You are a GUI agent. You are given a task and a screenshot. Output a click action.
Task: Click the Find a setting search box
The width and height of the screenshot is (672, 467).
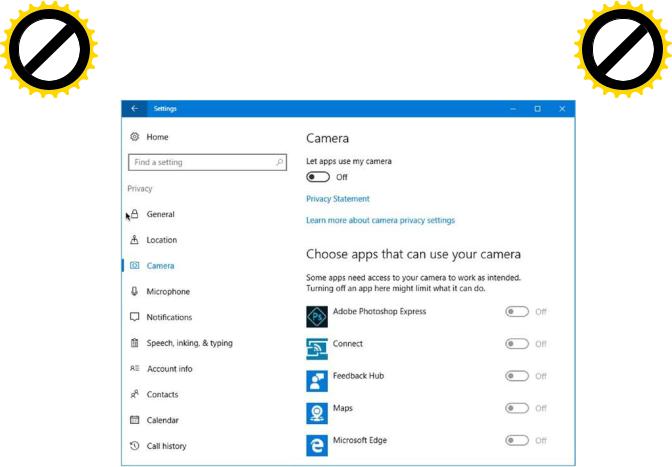[207, 162]
